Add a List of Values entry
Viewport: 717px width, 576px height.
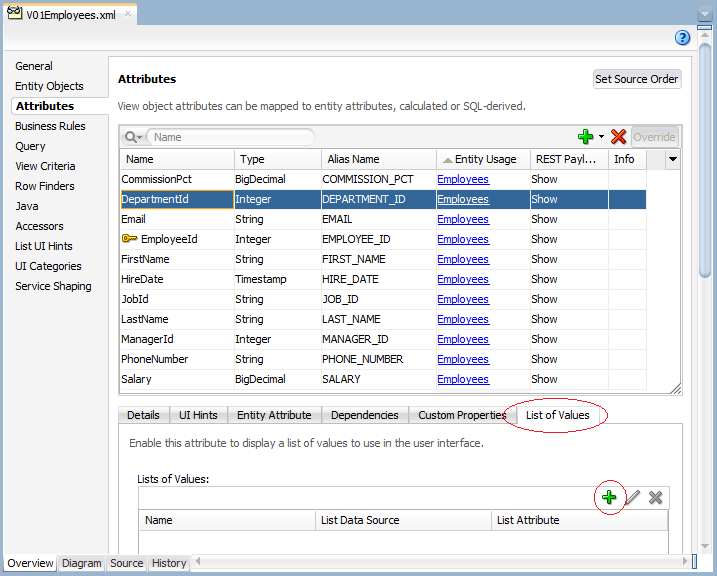pos(609,497)
